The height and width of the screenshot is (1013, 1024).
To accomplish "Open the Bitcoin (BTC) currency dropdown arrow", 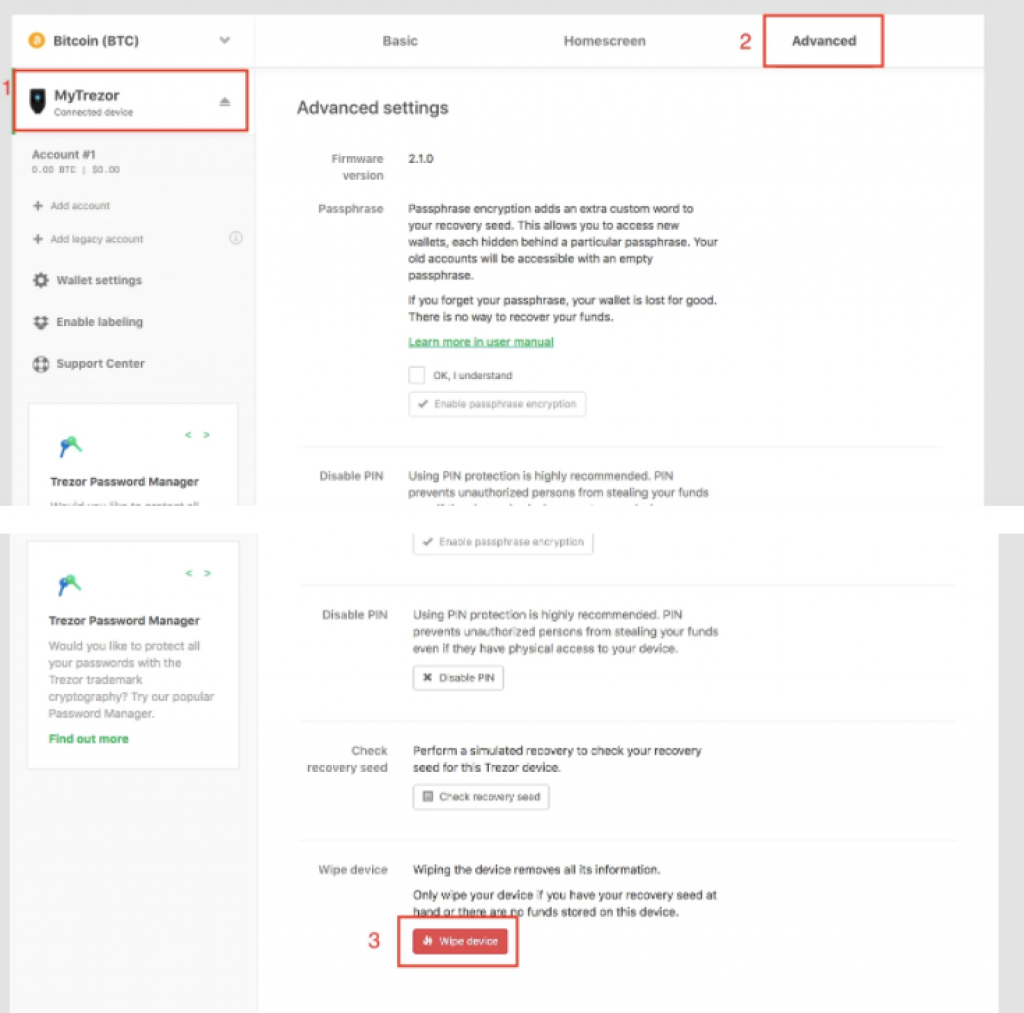I will coord(225,40).
